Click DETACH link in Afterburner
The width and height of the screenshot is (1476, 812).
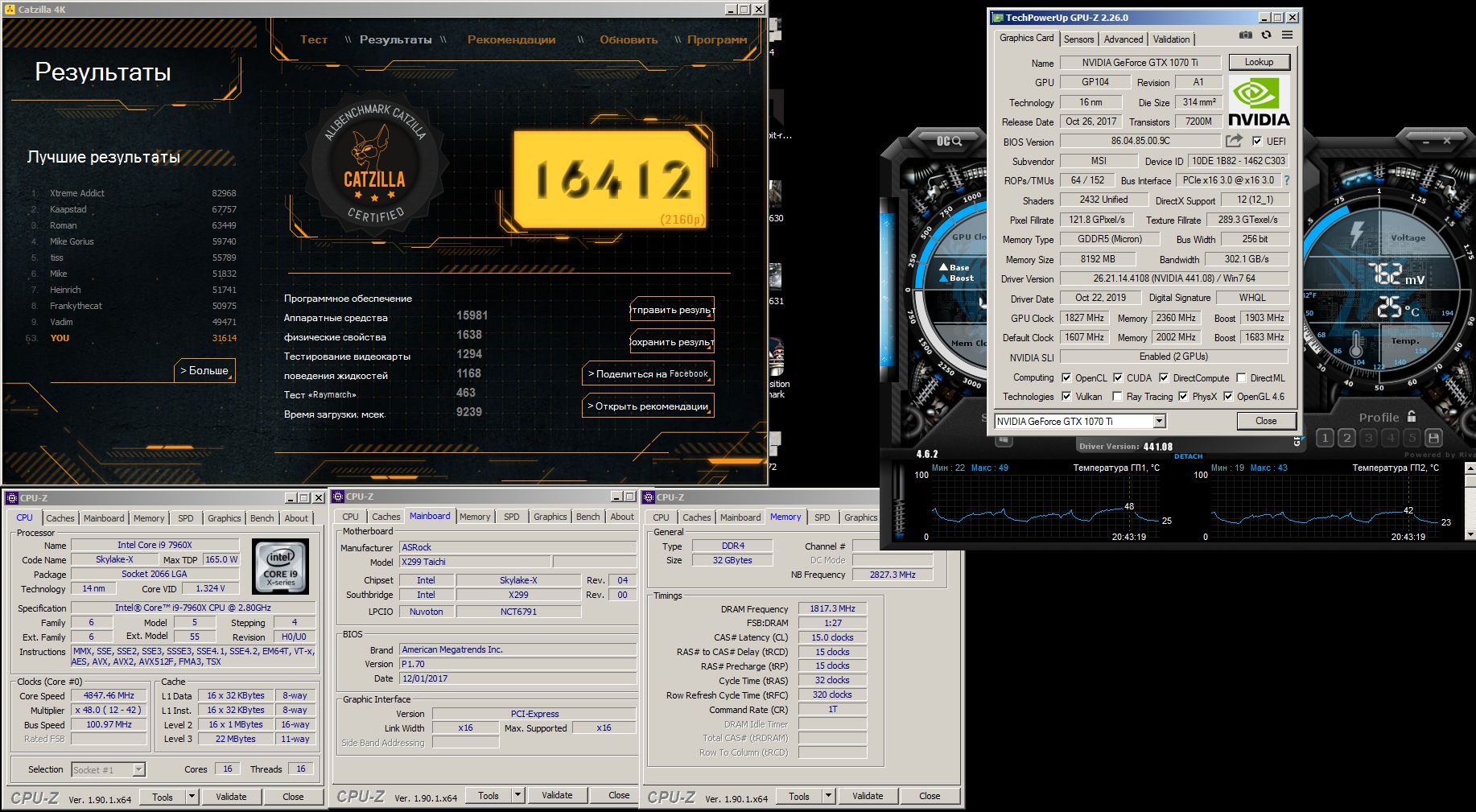point(1188,456)
